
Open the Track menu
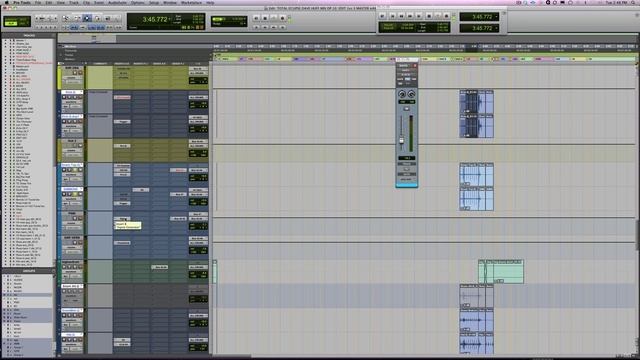click(x=74, y=2)
